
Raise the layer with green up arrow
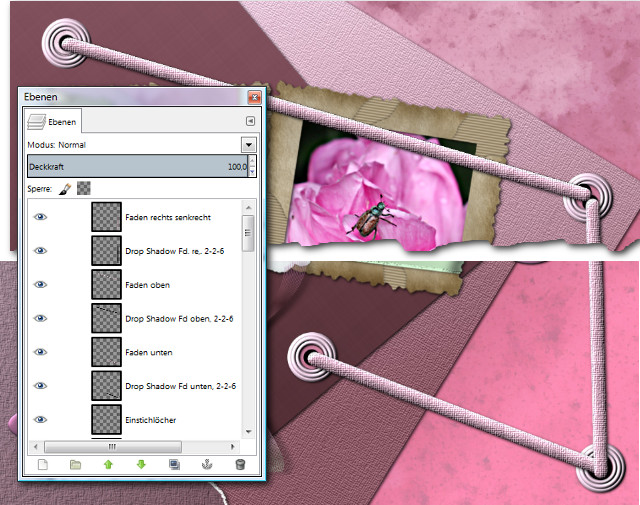click(x=108, y=464)
